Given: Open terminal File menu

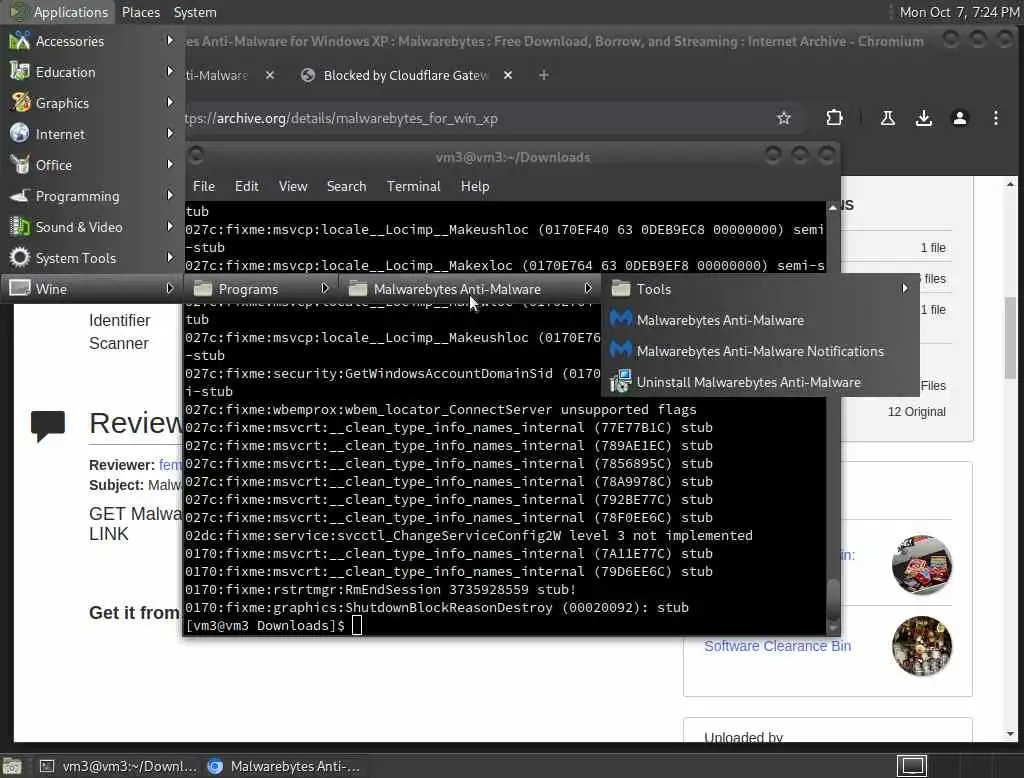Looking at the screenshot, I should [x=204, y=186].
